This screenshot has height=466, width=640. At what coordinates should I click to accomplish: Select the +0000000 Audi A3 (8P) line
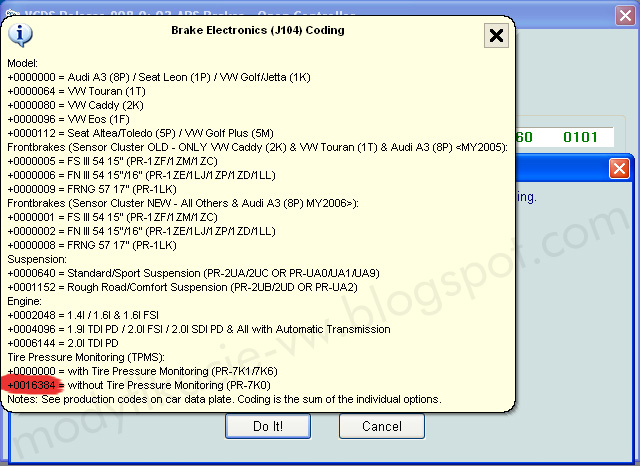pyautogui.click(x=159, y=77)
